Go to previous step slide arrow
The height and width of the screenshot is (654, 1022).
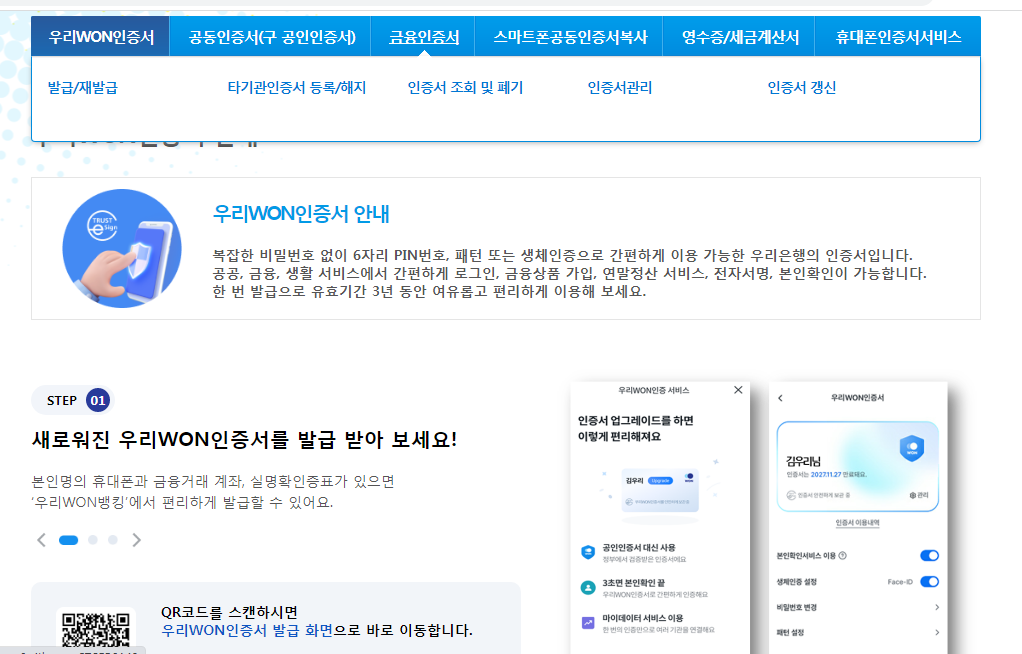coord(42,540)
